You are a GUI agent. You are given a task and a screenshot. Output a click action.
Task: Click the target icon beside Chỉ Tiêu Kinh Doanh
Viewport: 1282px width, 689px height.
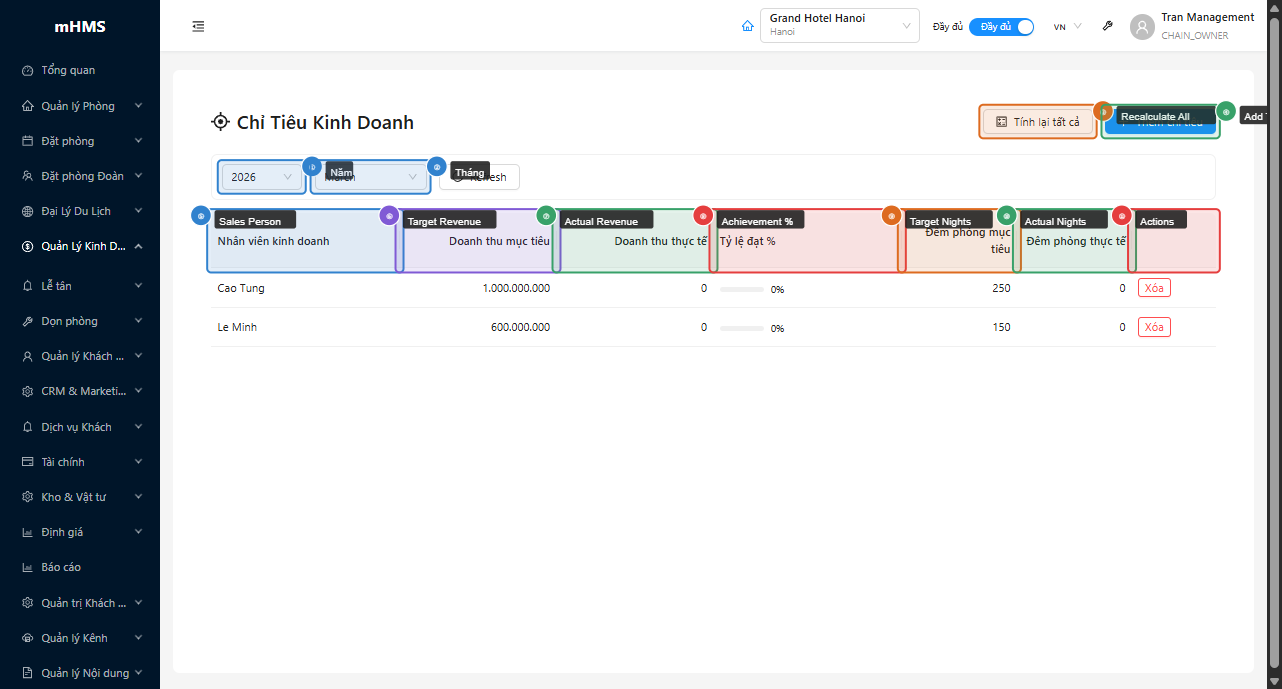click(x=220, y=122)
